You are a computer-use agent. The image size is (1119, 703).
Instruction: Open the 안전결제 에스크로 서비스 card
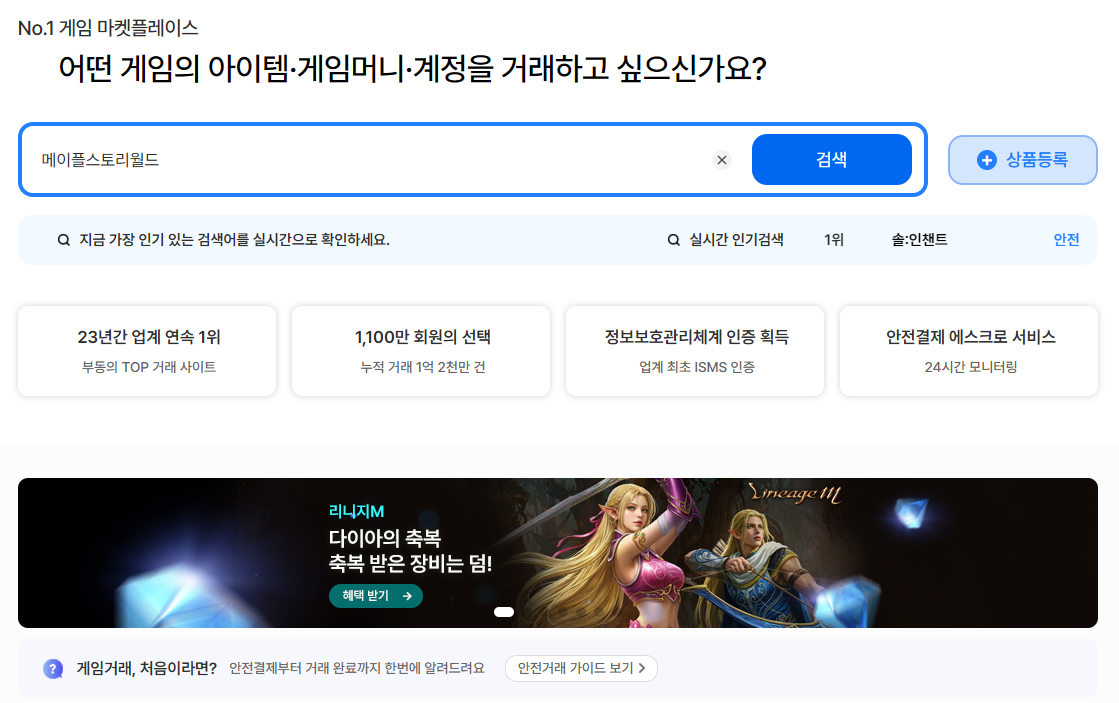[x=969, y=350]
